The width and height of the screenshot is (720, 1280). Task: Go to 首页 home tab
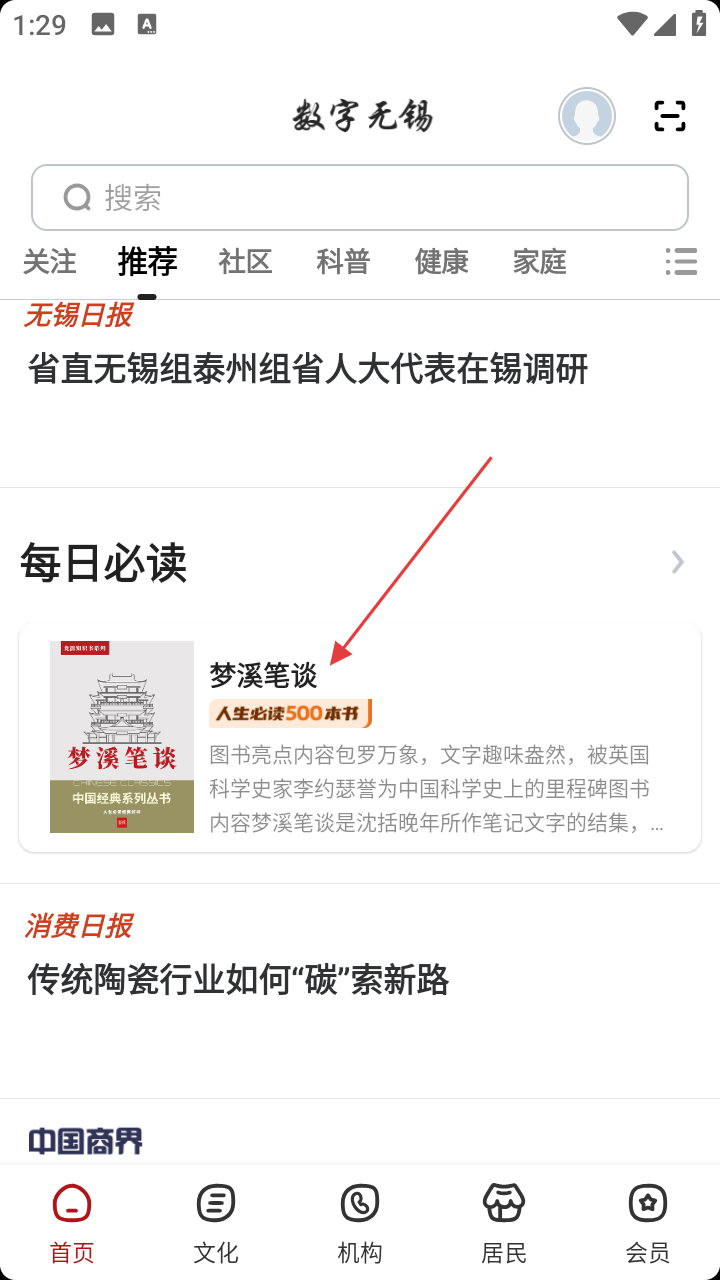[x=72, y=1223]
